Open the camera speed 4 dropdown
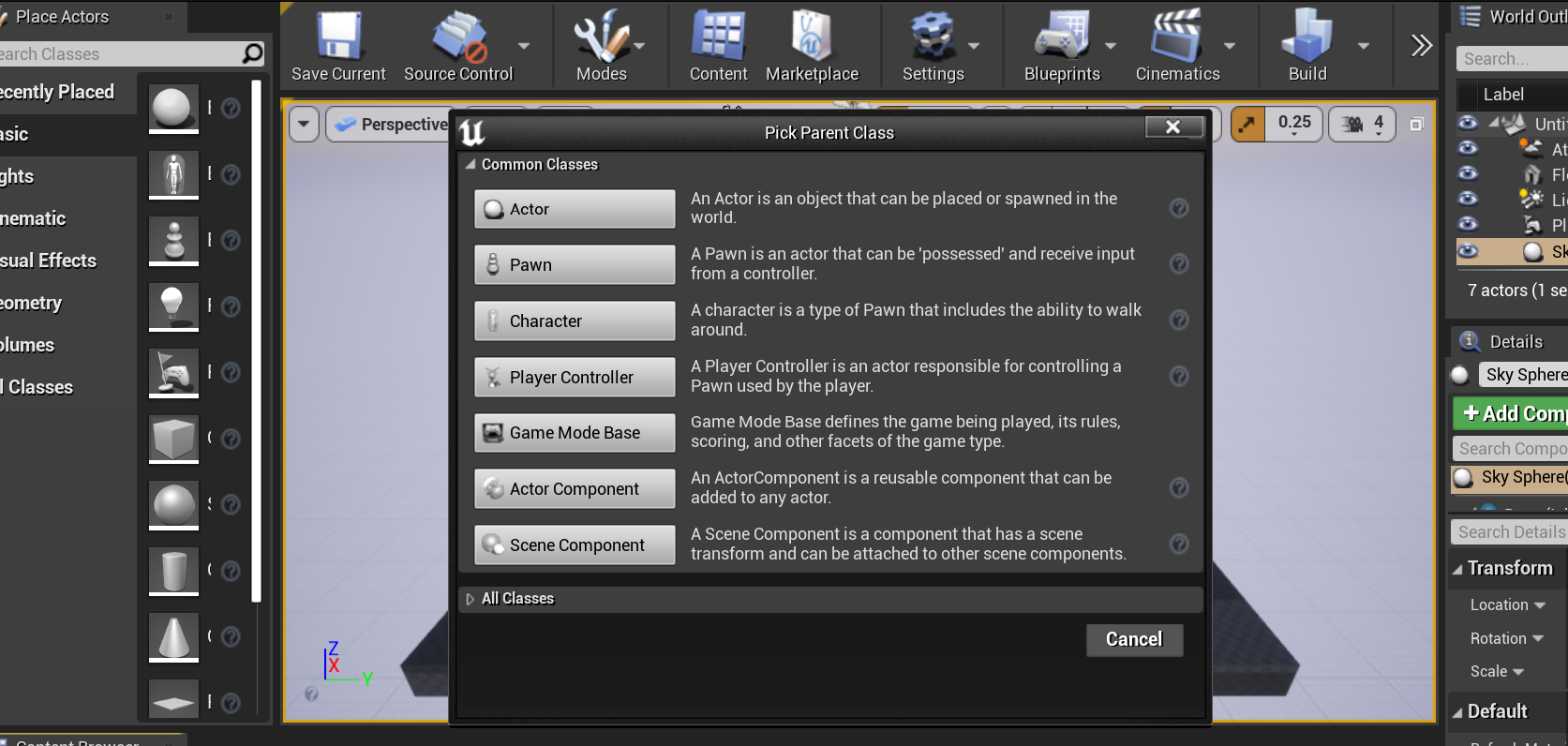Image resolution: width=1568 pixels, height=746 pixels. [x=1379, y=124]
